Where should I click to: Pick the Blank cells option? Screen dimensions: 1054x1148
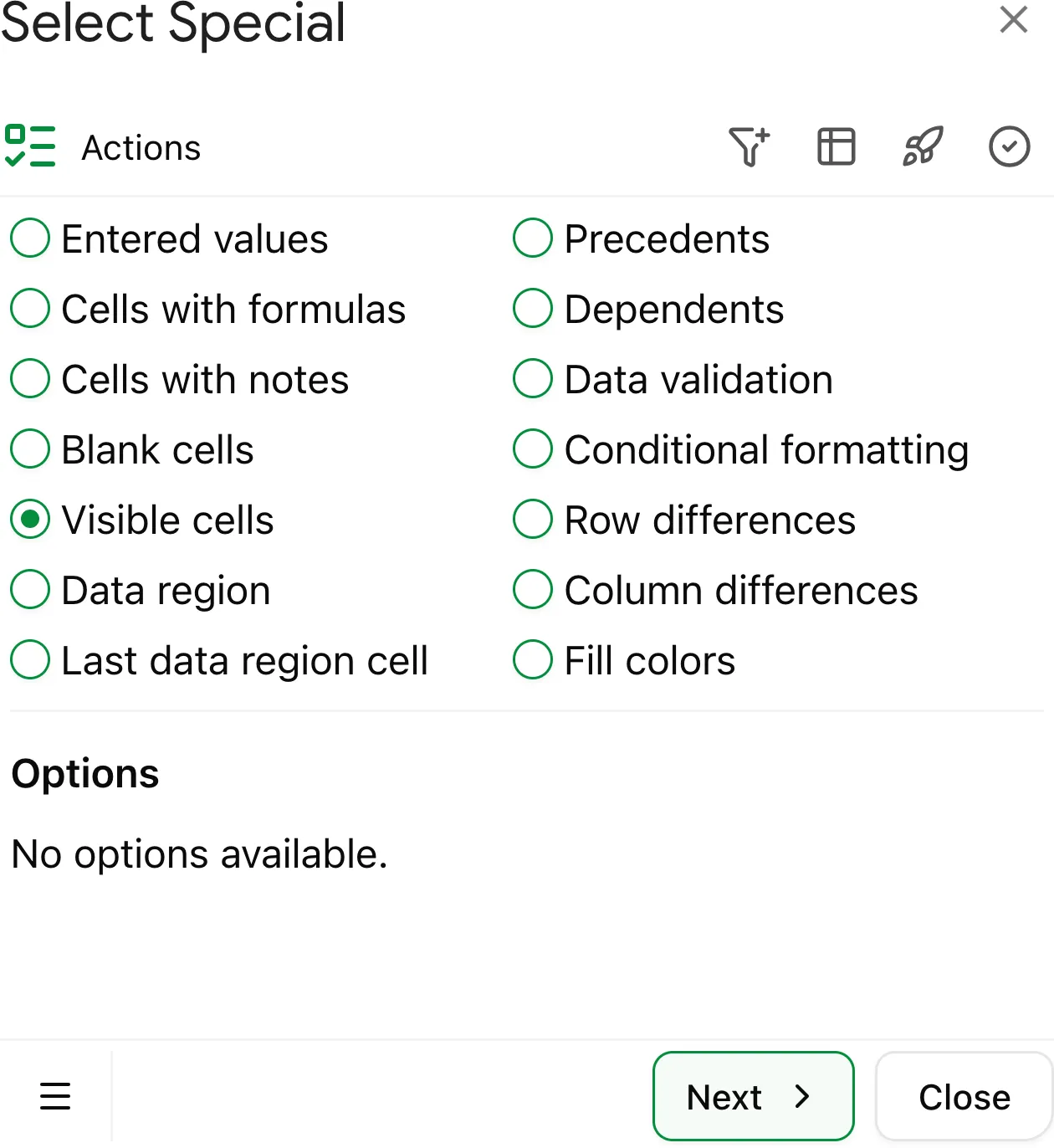pyautogui.click(x=29, y=448)
